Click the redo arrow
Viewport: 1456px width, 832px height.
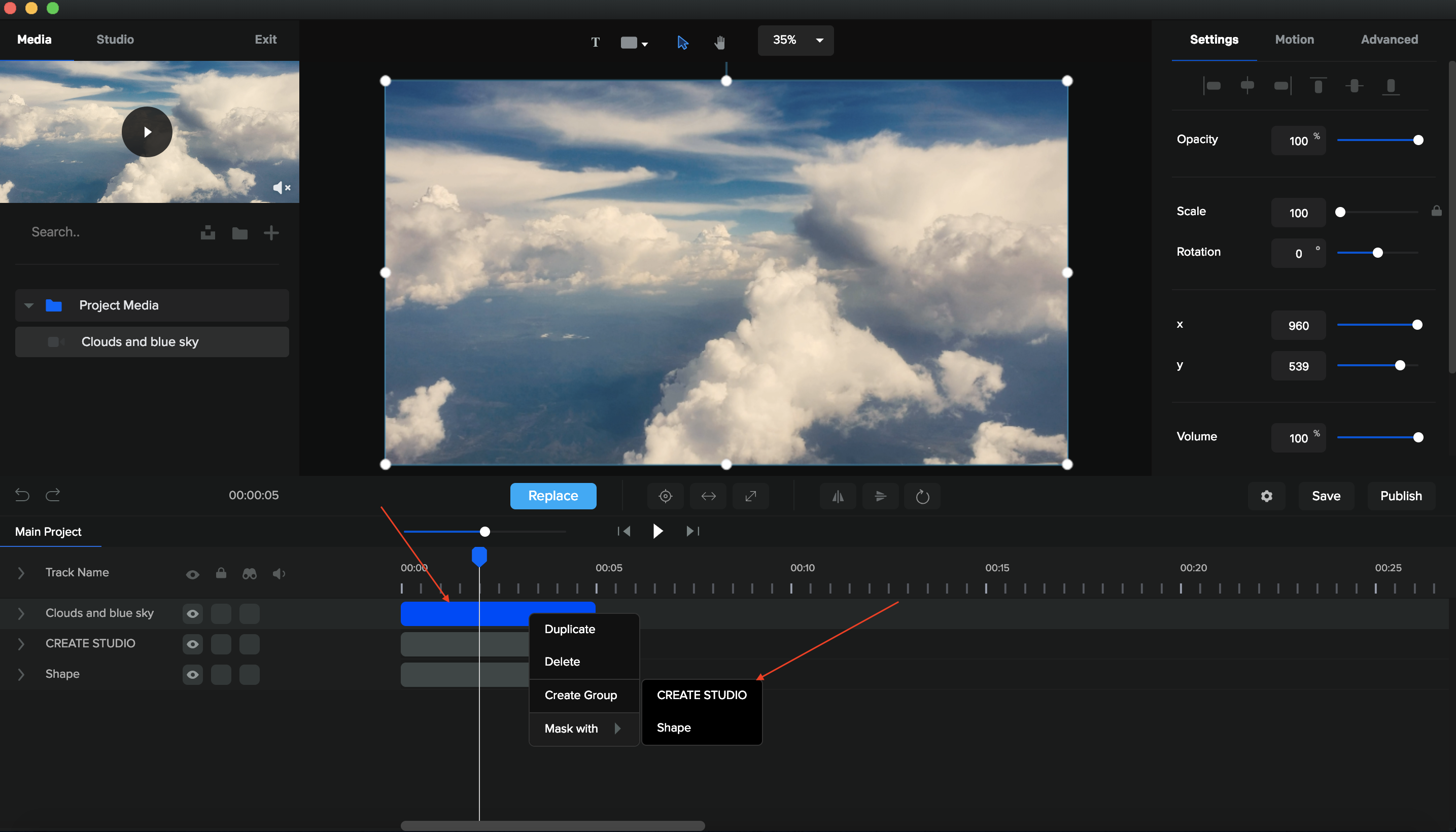coord(53,495)
